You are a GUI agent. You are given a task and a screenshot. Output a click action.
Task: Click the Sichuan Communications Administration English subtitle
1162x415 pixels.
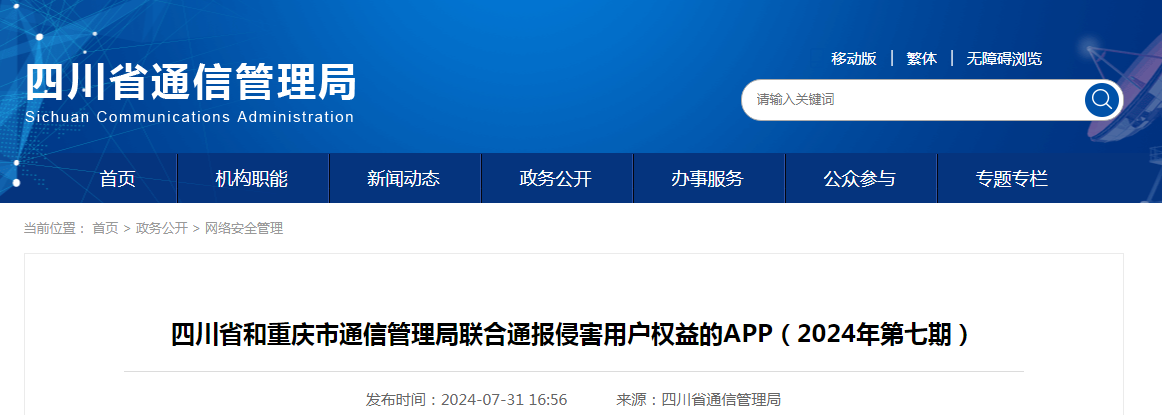click(190, 117)
